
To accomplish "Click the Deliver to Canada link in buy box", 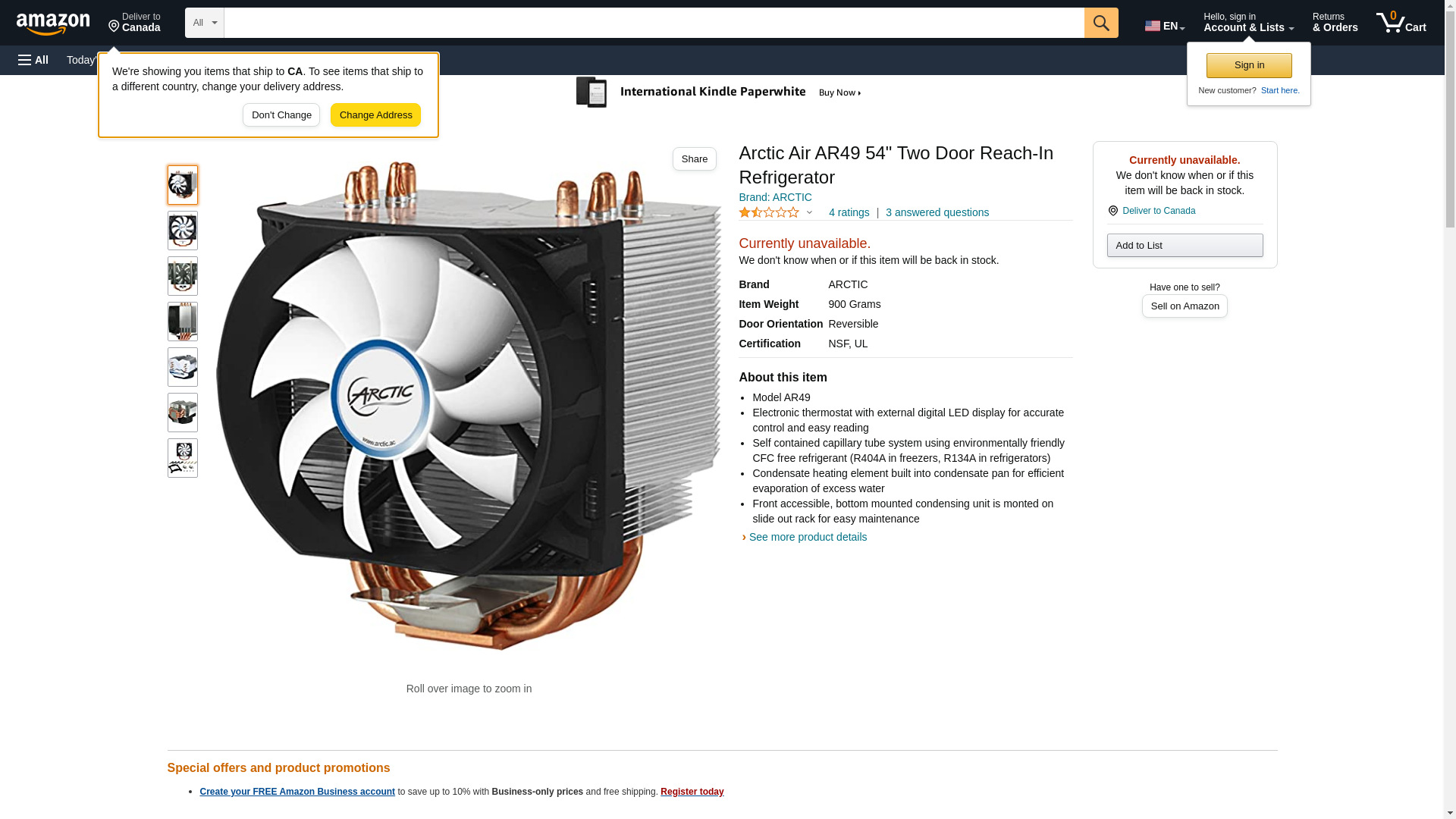I will coord(1158,211).
